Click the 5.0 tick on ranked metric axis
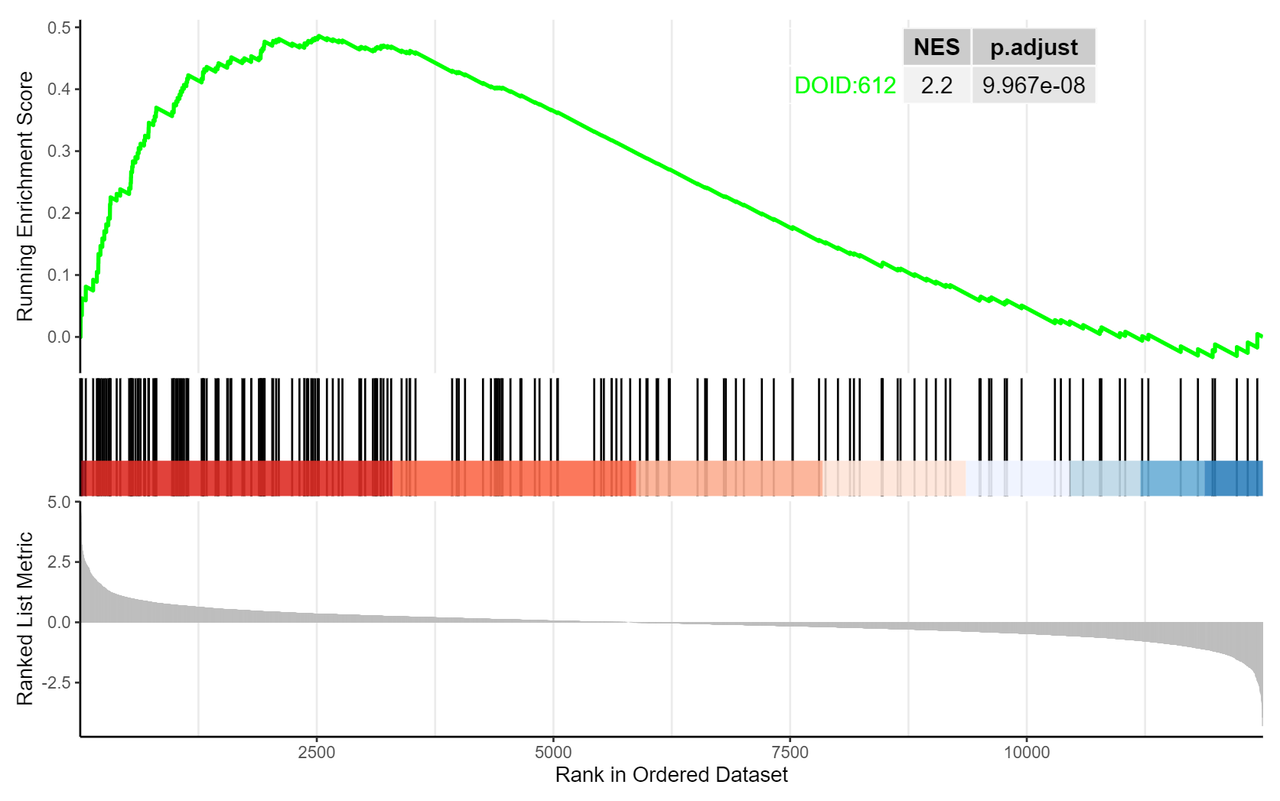 click(58, 502)
